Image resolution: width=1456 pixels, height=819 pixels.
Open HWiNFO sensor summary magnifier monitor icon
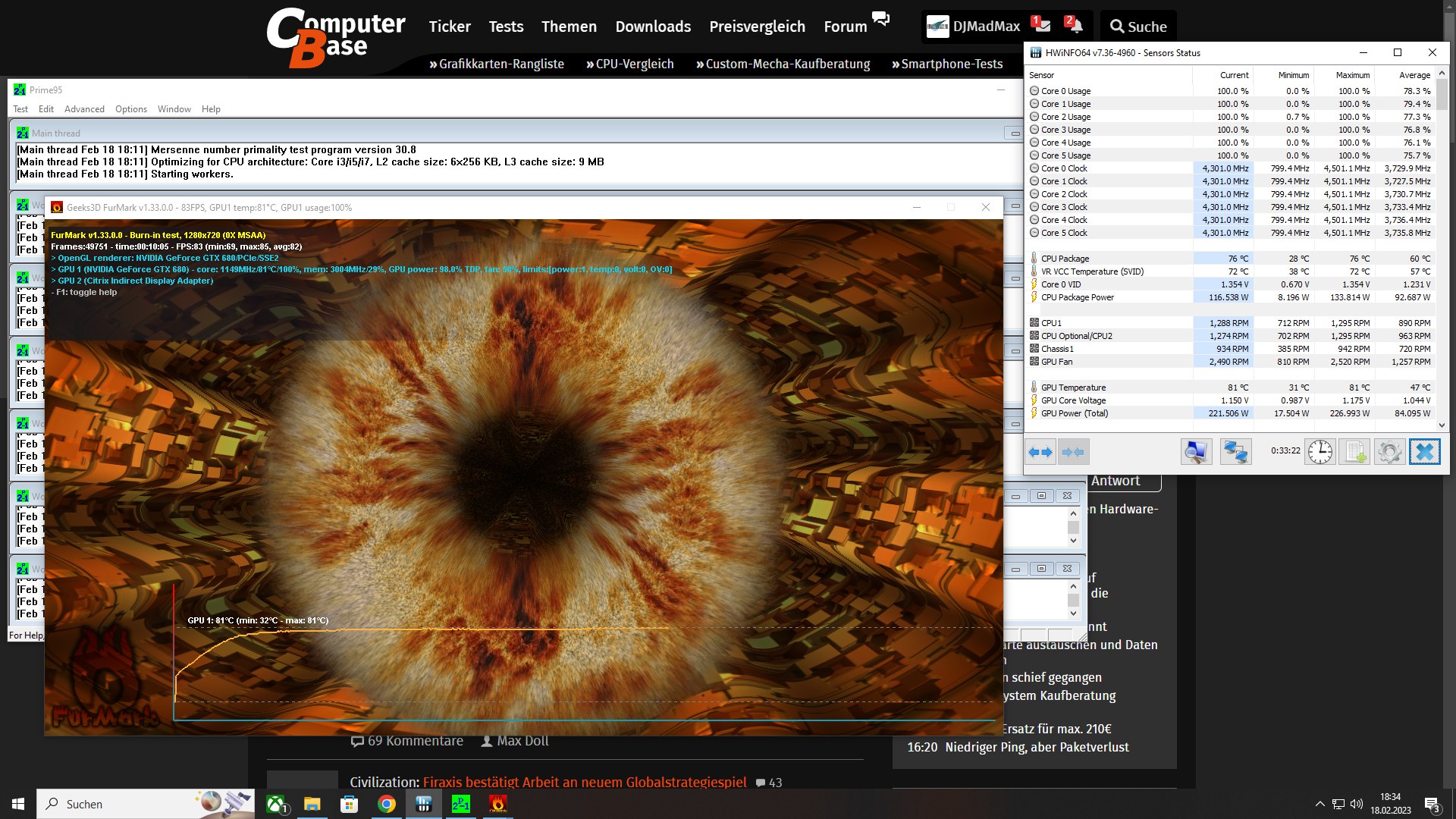coord(1196,453)
